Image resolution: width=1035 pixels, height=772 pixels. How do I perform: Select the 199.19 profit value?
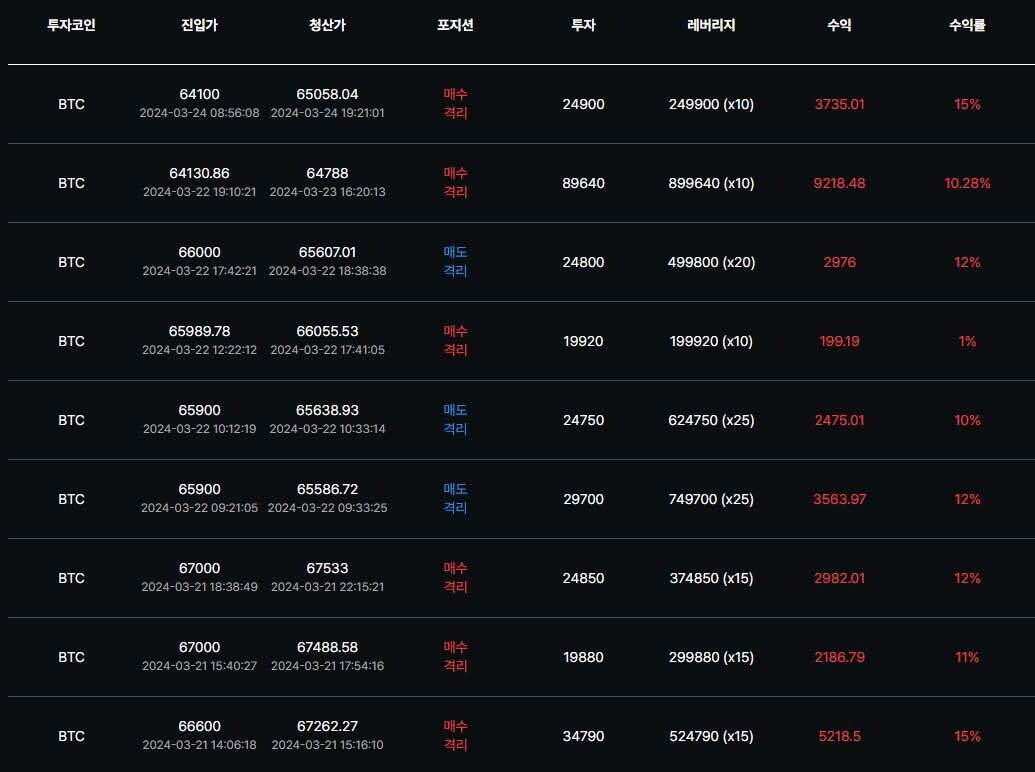pos(839,341)
